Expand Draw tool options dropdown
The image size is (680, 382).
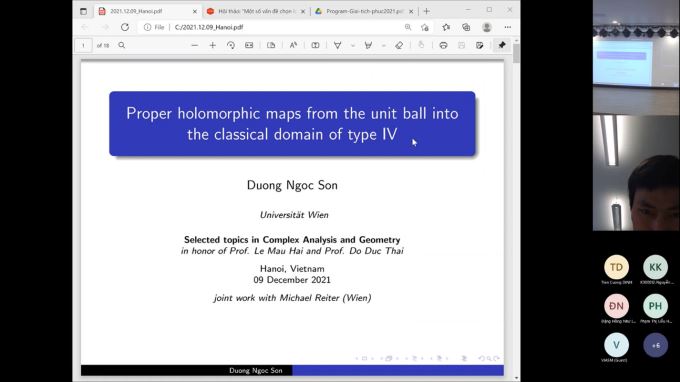tap(353, 45)
